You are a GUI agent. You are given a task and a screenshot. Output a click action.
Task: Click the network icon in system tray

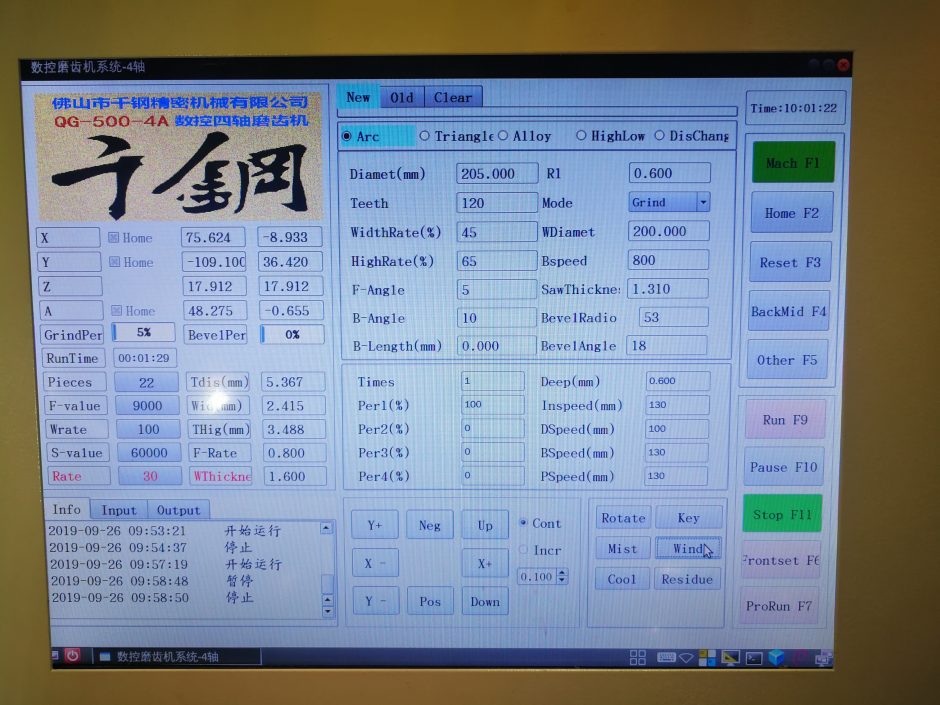point(686,657)
